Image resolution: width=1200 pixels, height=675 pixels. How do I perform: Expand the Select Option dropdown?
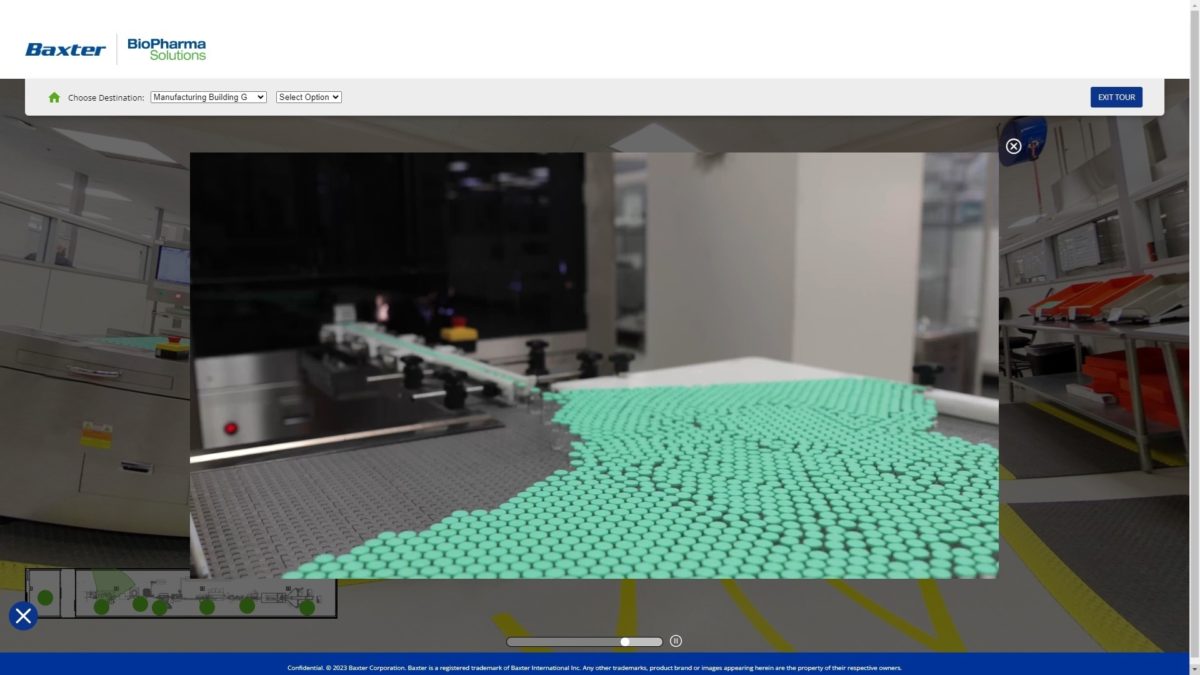coord(308,97)
